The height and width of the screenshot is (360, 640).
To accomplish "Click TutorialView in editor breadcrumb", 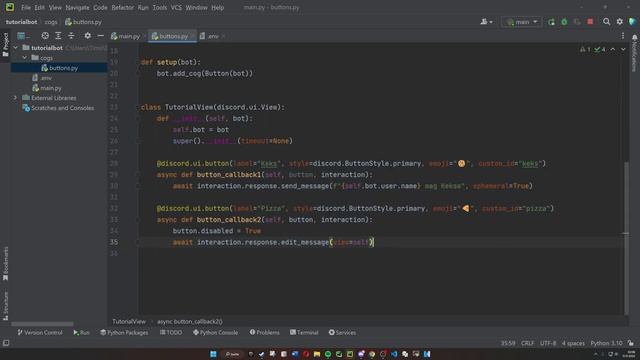I will point(129,322).
